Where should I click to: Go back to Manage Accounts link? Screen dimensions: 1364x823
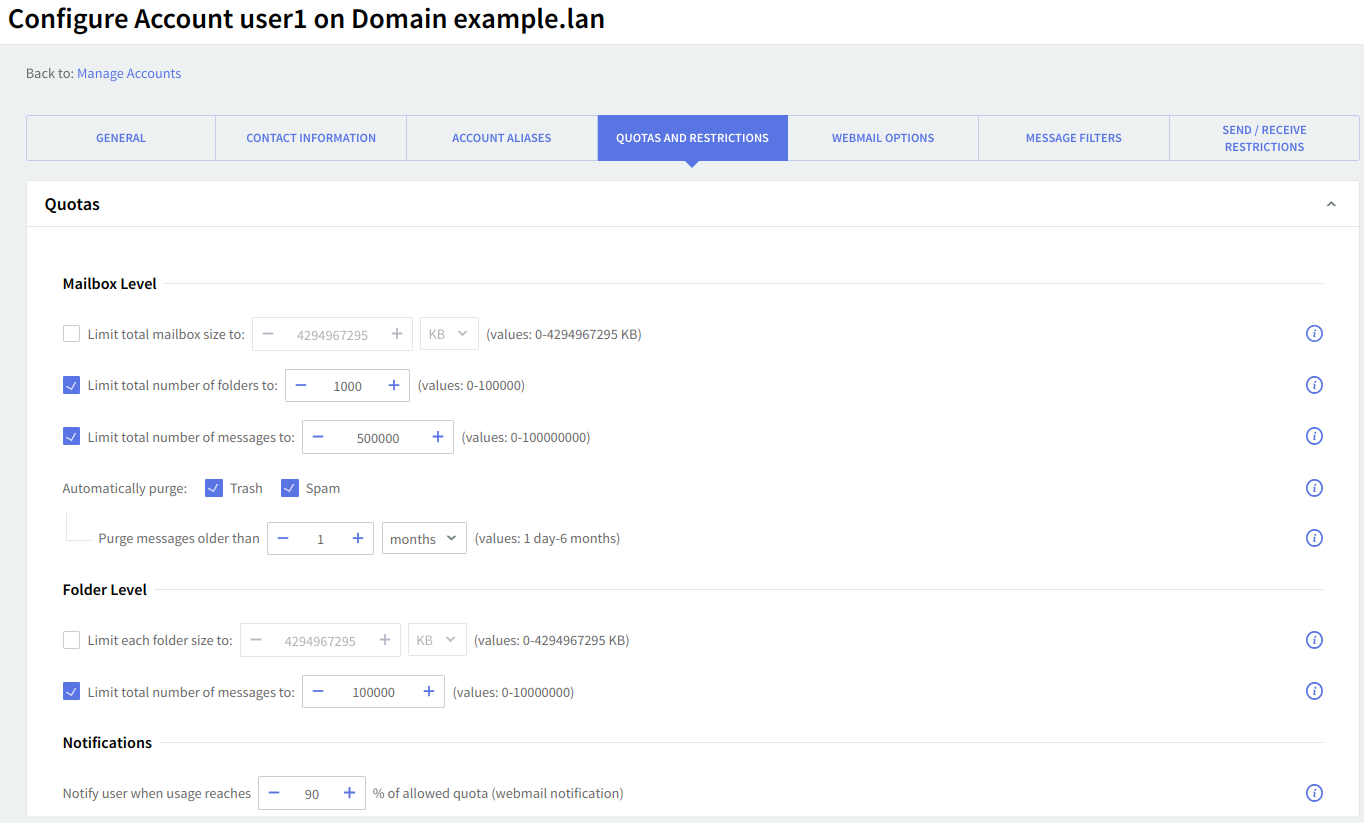coord(129,73)
